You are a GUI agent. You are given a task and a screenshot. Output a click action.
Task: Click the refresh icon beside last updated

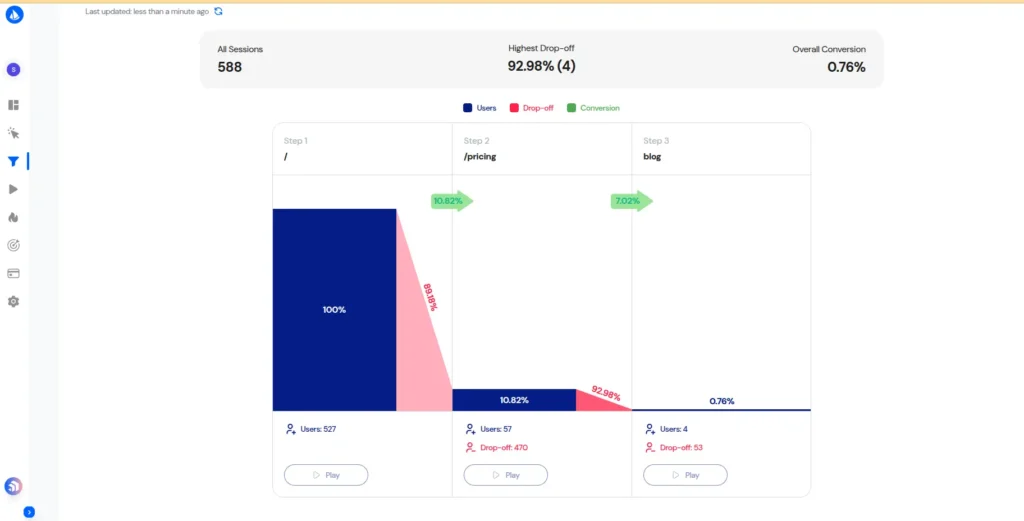tap(218, 10)
